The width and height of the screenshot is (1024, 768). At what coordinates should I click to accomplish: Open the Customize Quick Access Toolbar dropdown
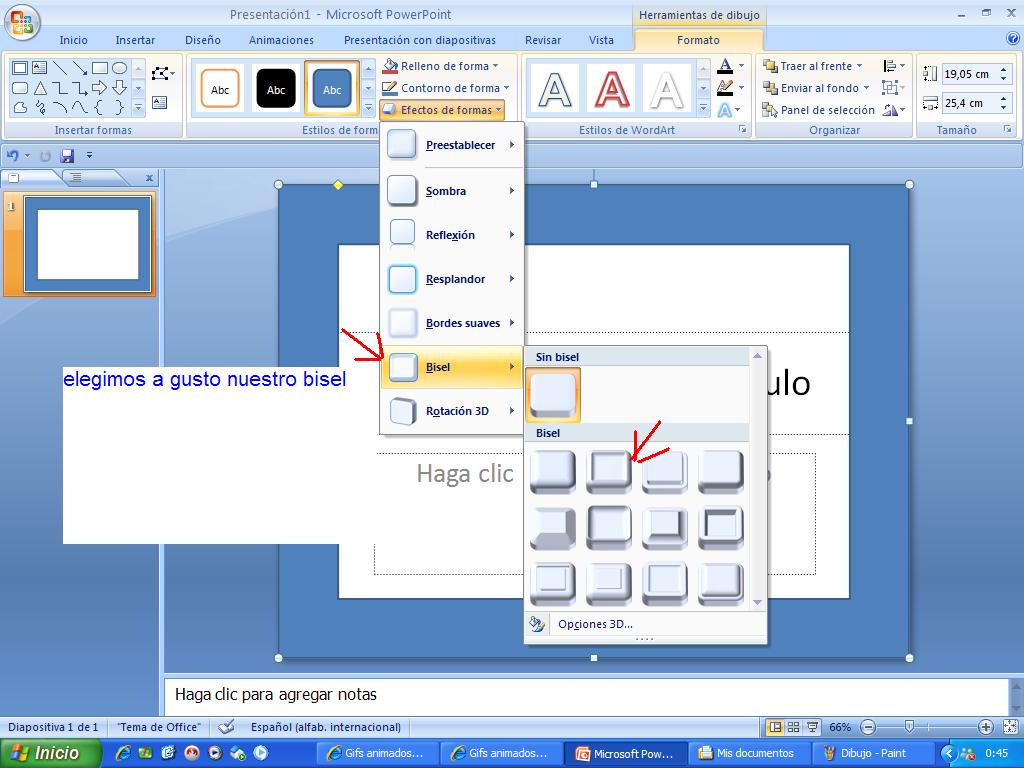(89, 155)
